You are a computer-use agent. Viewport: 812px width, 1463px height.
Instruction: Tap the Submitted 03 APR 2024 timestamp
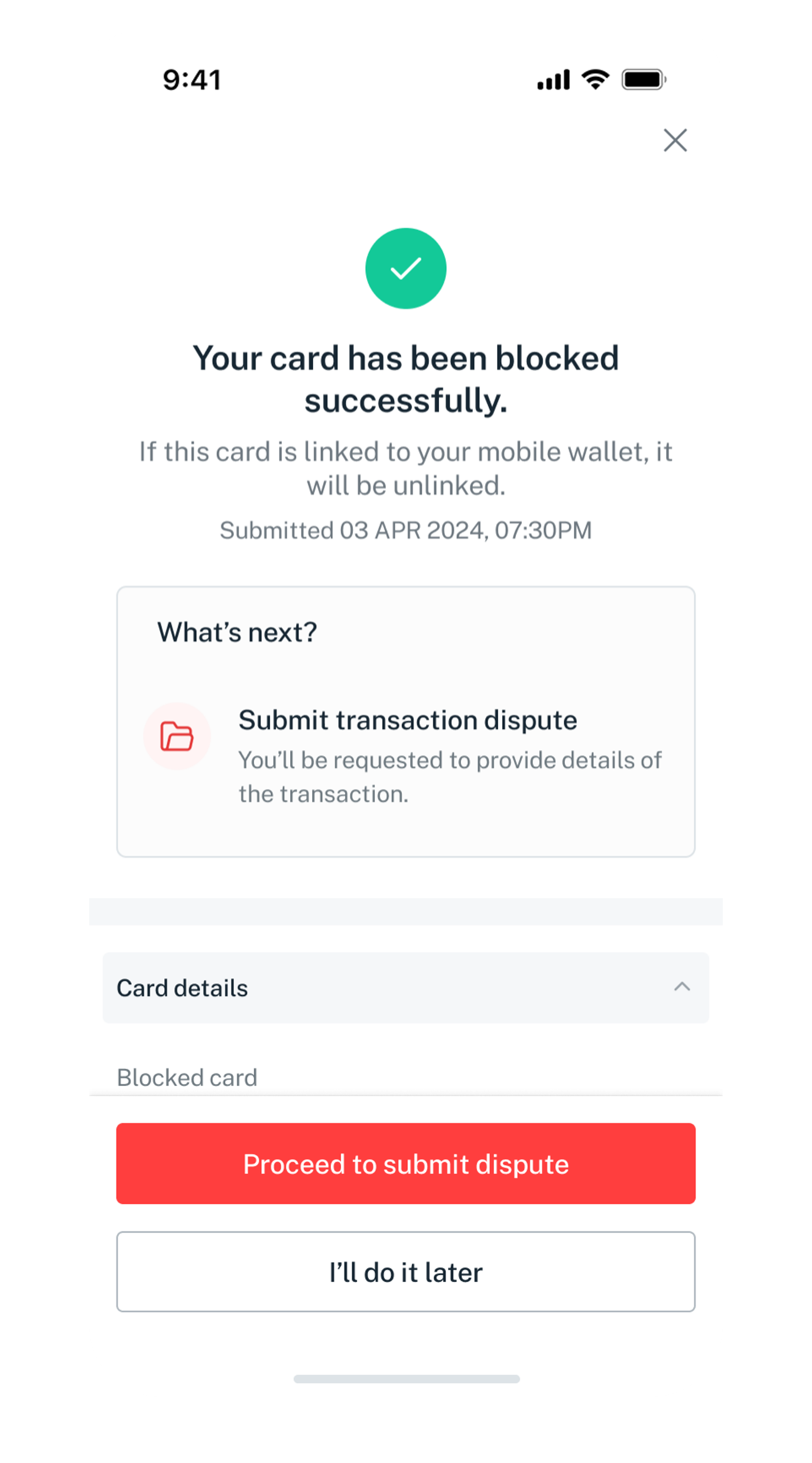coord(405,530)
